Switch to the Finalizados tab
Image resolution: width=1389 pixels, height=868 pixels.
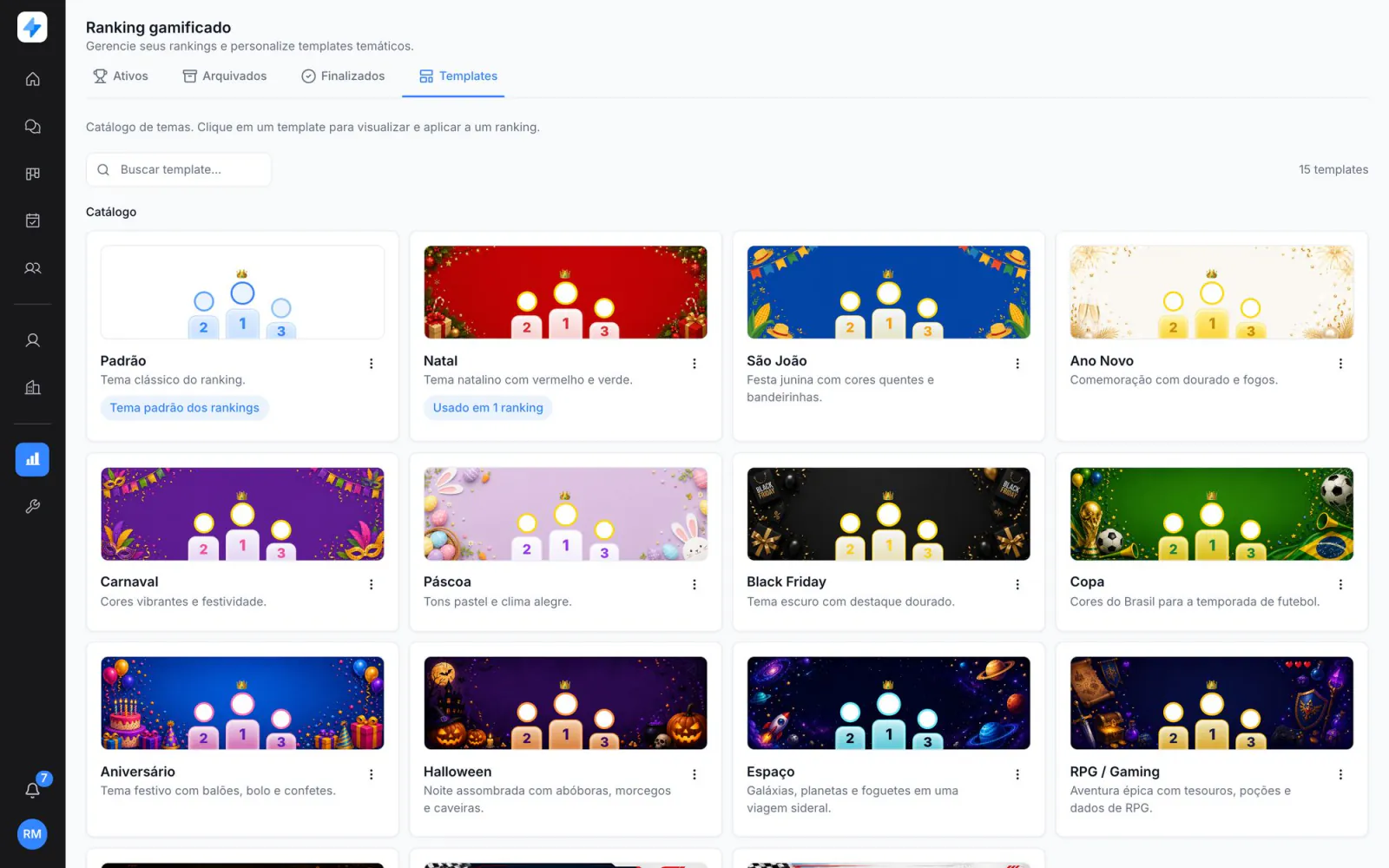(343, 76)
